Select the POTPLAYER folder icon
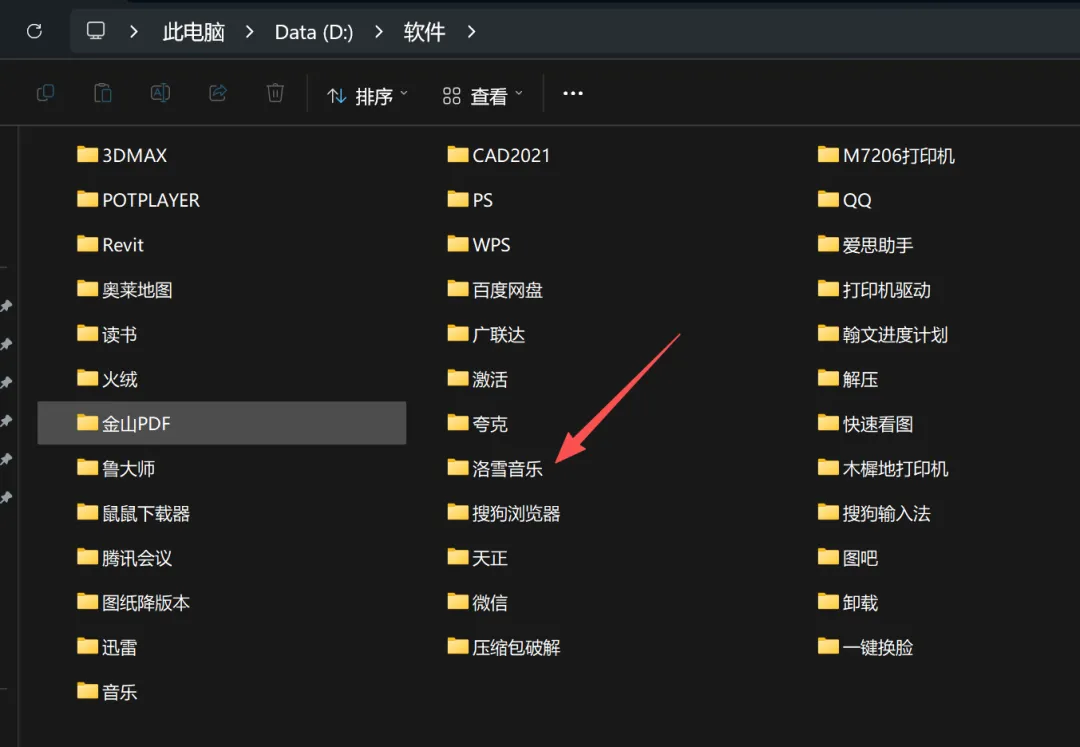 [x=87, y=199]
